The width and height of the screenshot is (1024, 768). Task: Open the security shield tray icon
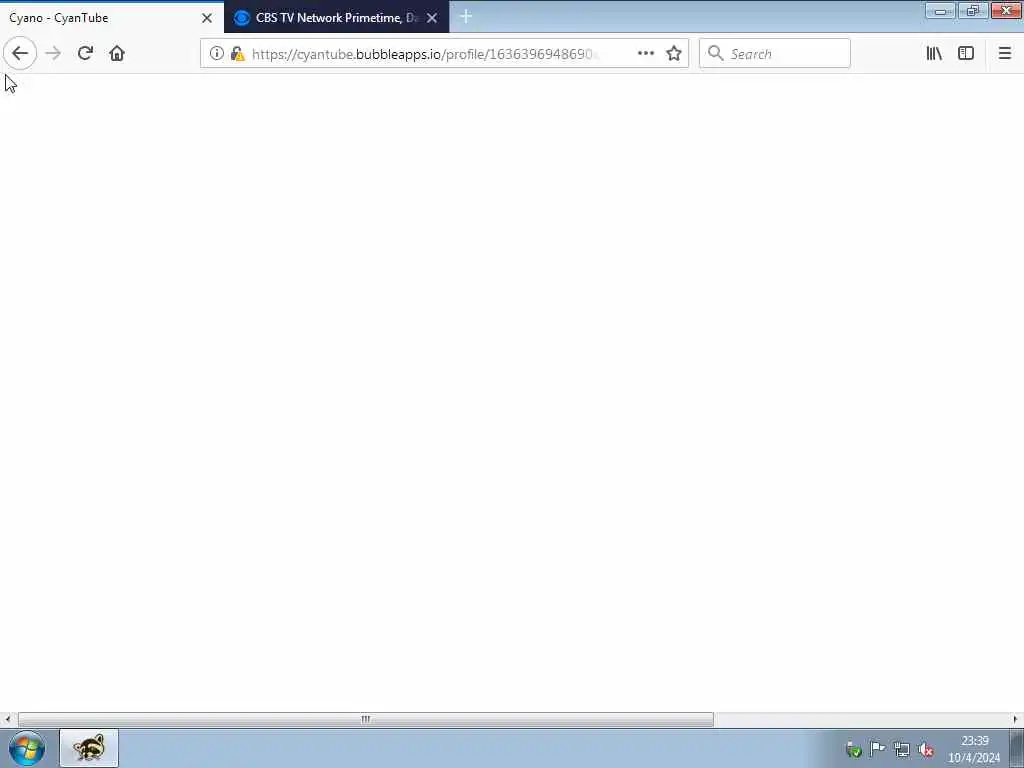click(x=853, y=750)
